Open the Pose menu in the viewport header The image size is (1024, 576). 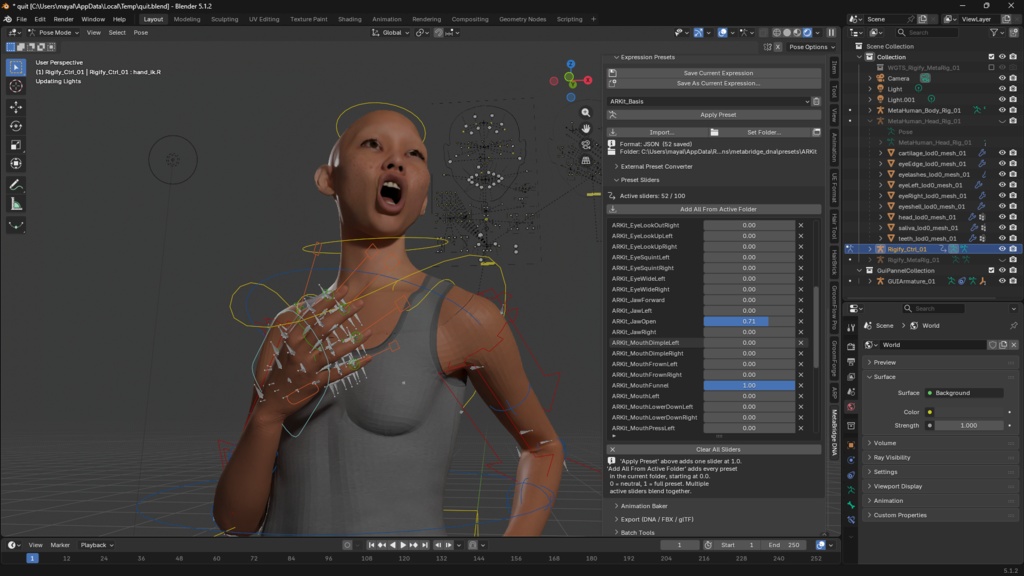tap(140, 33)
